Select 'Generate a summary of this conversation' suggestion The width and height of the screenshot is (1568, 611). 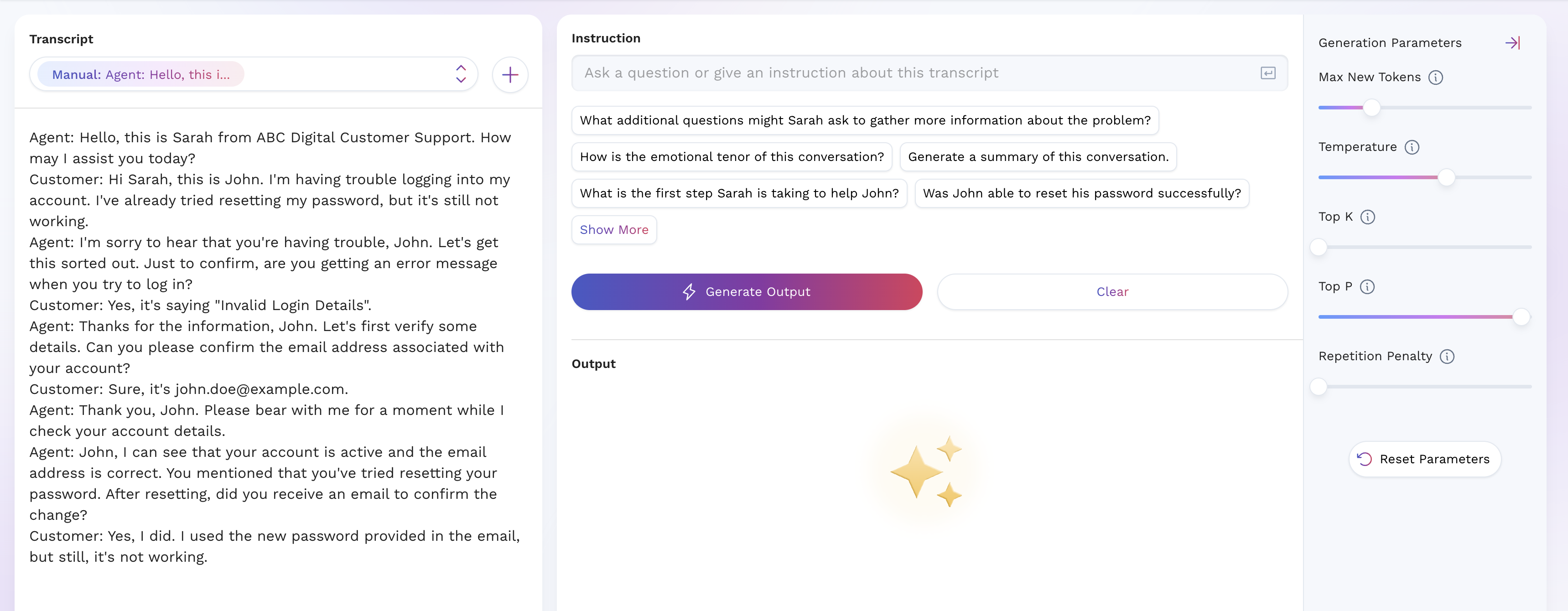1038,157
